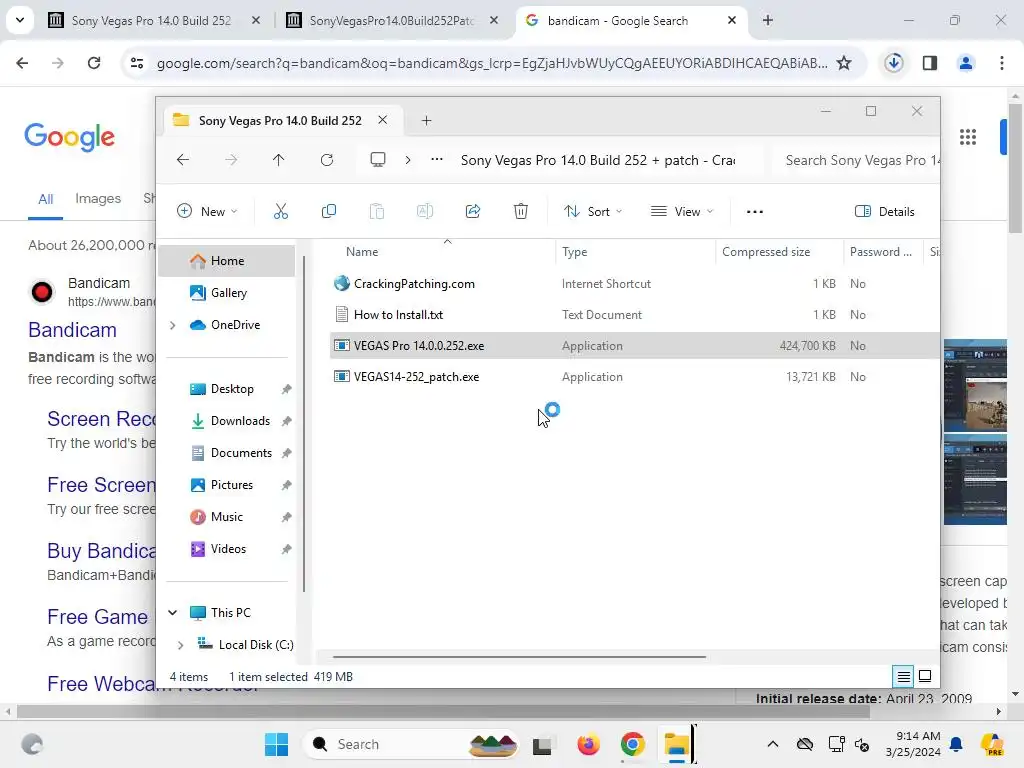Click the Copy icon in Explorer toolbar
The image size is (1024, 768).
point(329,212)
